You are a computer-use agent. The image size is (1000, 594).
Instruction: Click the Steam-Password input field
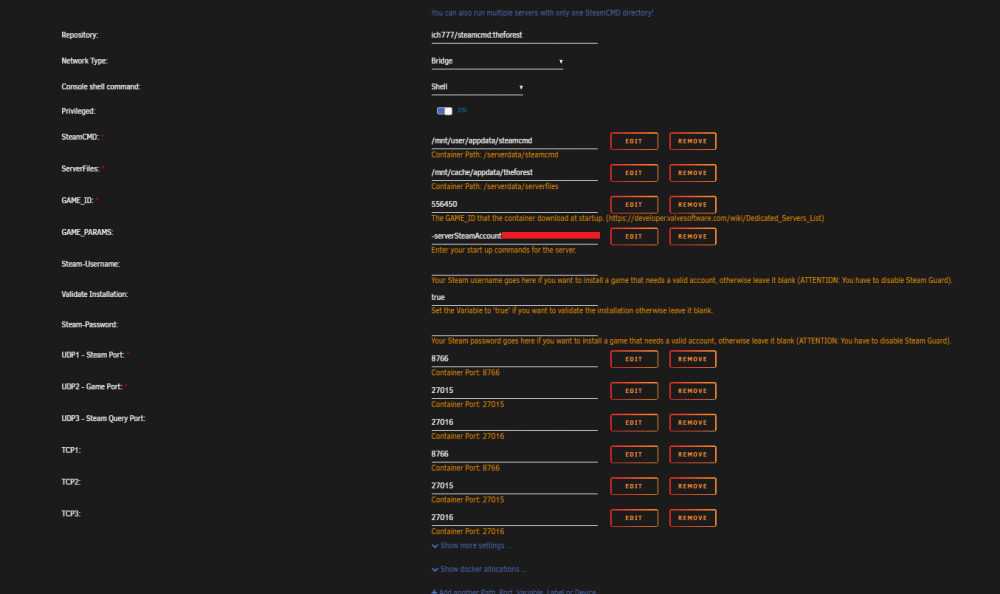coord(514,327)
